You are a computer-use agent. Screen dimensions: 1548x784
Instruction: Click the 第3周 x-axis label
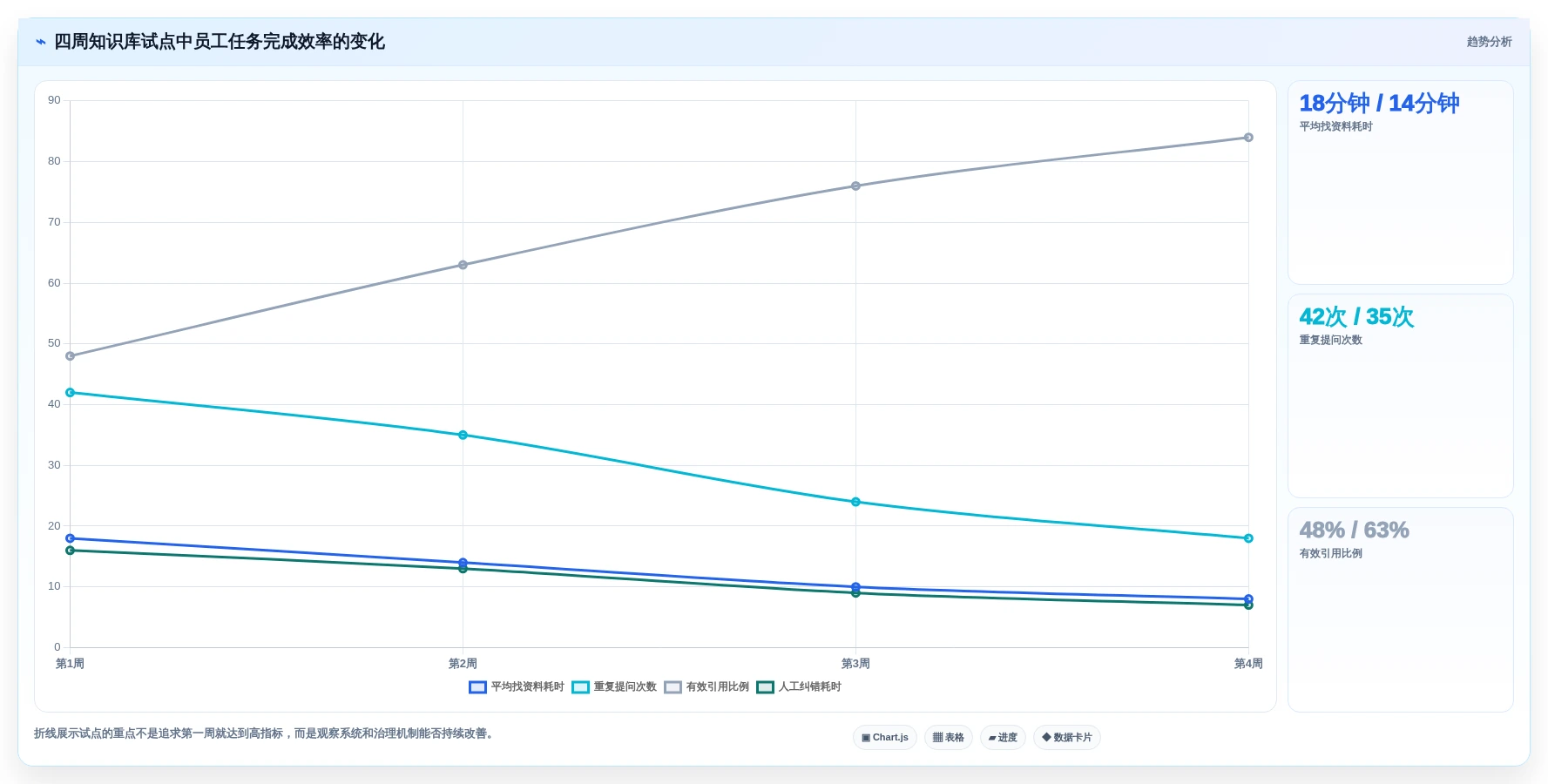pyautogui.click(x=855, y=664)
